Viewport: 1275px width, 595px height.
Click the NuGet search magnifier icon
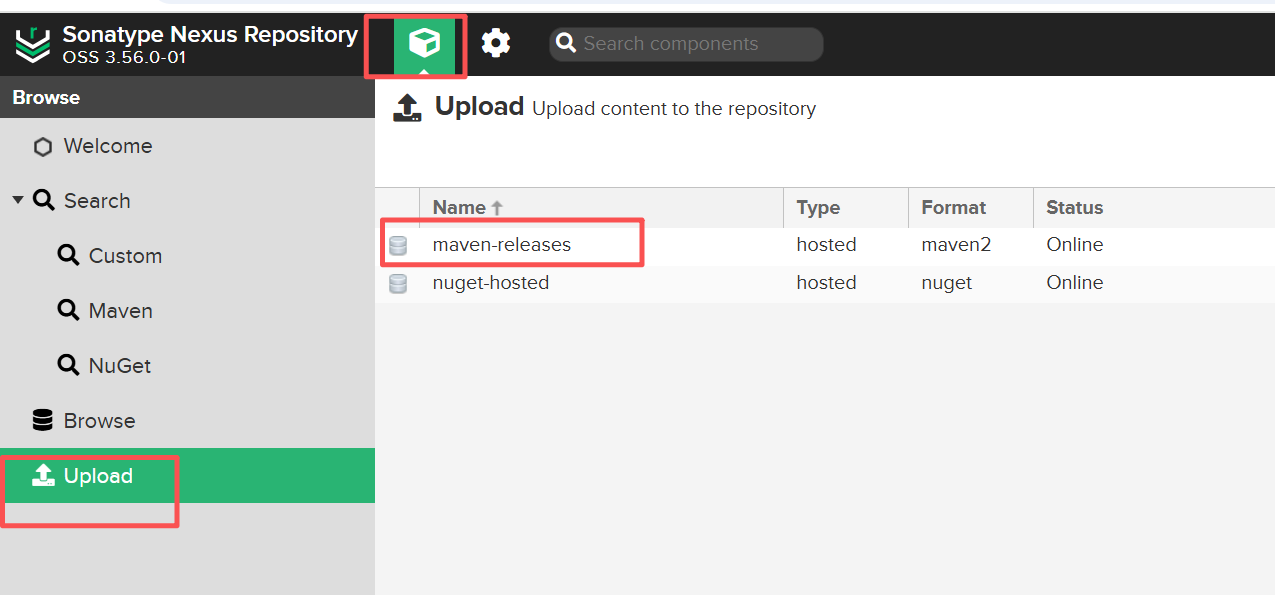click(68, 365)
